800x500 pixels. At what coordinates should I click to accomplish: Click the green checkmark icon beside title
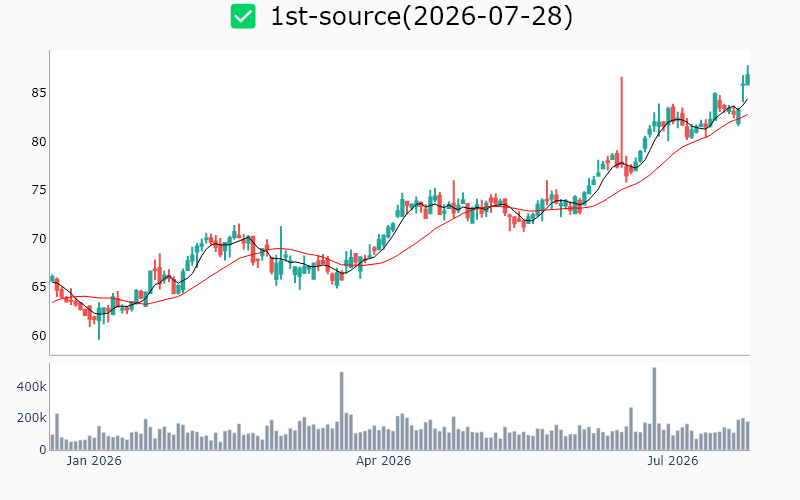[243, 16]
